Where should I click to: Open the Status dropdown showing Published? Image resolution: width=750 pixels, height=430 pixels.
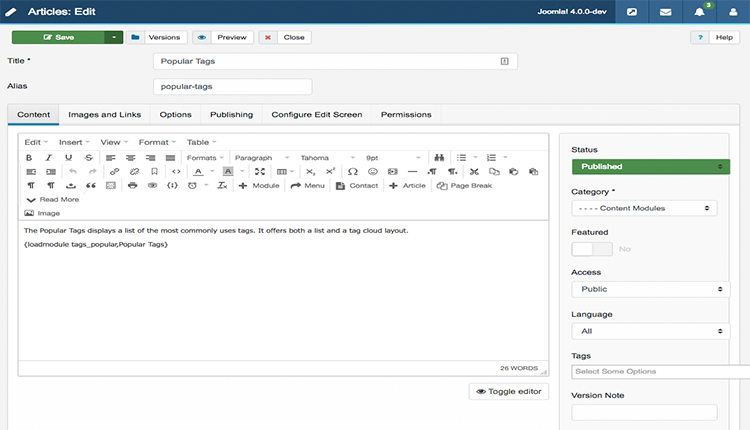coord(650,167)
